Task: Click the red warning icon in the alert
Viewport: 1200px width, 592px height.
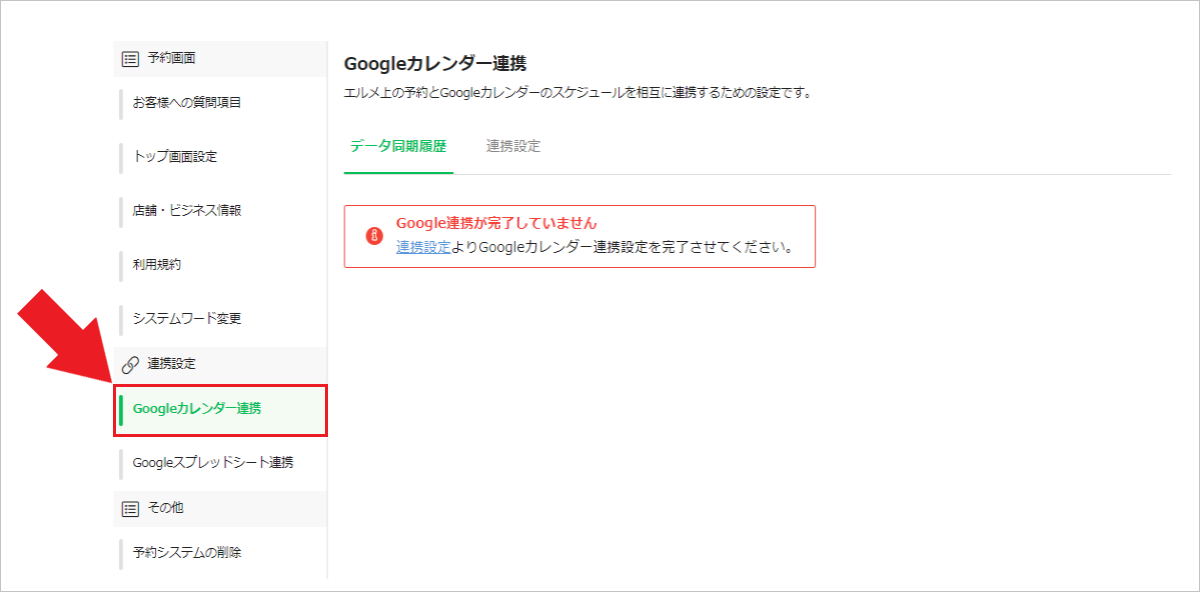Action: pos(374,236)
